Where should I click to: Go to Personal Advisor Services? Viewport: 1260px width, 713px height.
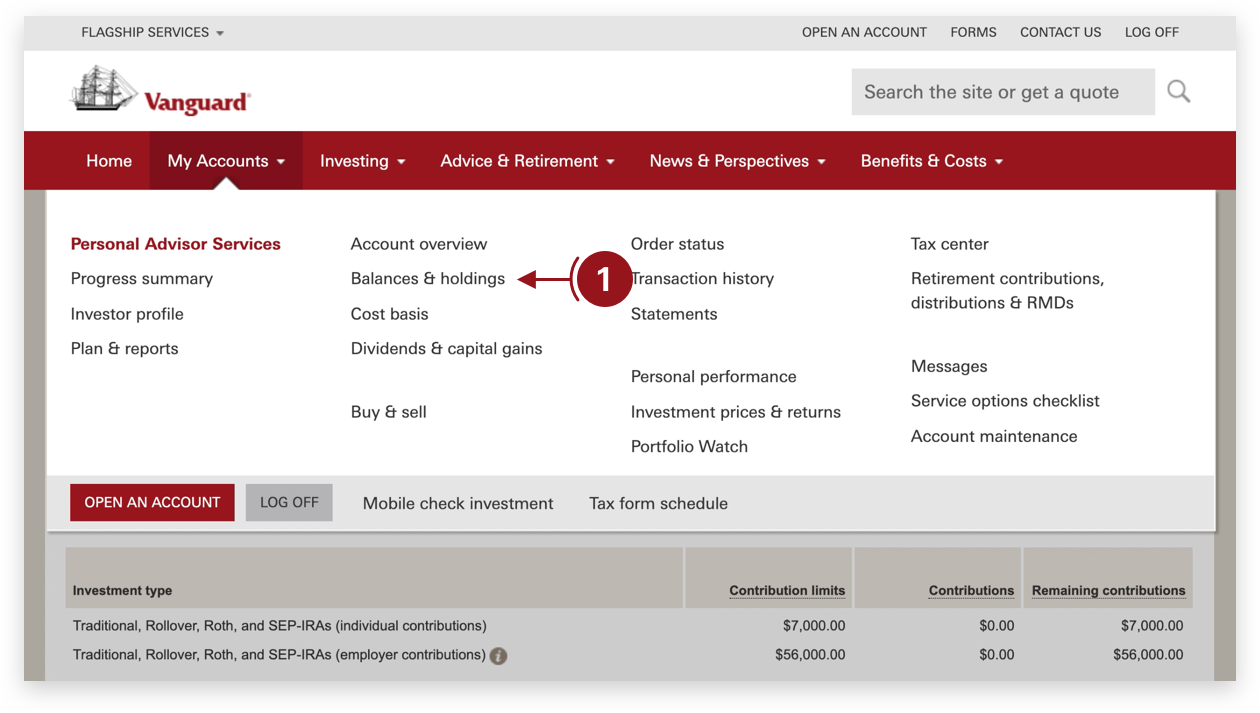(175, 243)
